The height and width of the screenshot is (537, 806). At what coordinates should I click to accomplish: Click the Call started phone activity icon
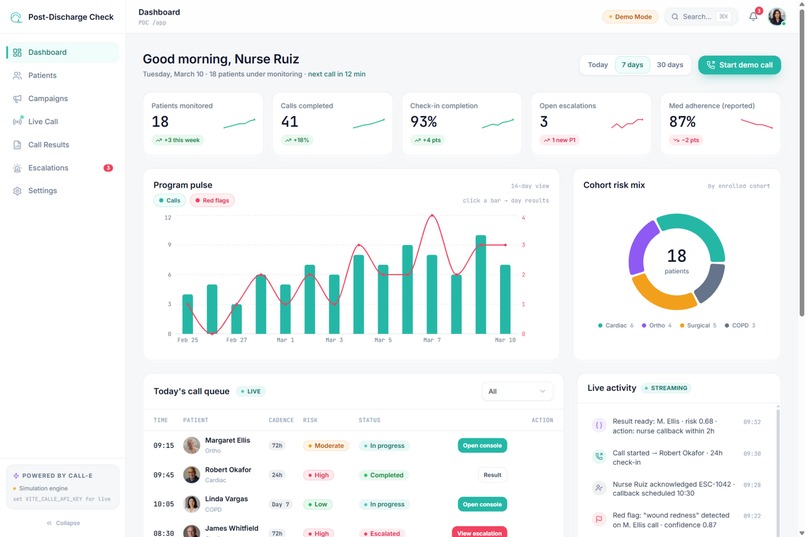click(x=599, y=456)
